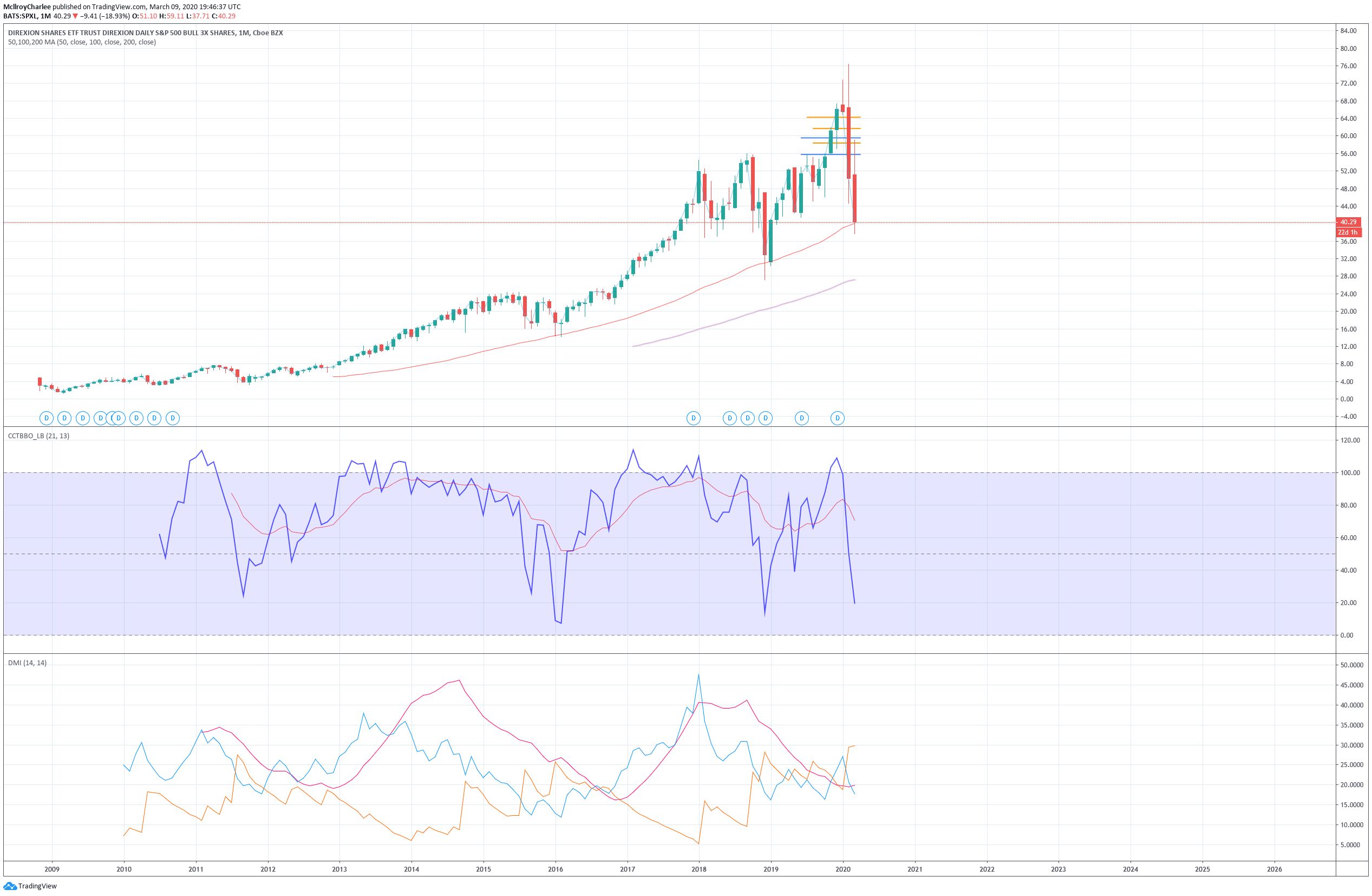Click the dividend marker just left of 2019

pos(766,418)
